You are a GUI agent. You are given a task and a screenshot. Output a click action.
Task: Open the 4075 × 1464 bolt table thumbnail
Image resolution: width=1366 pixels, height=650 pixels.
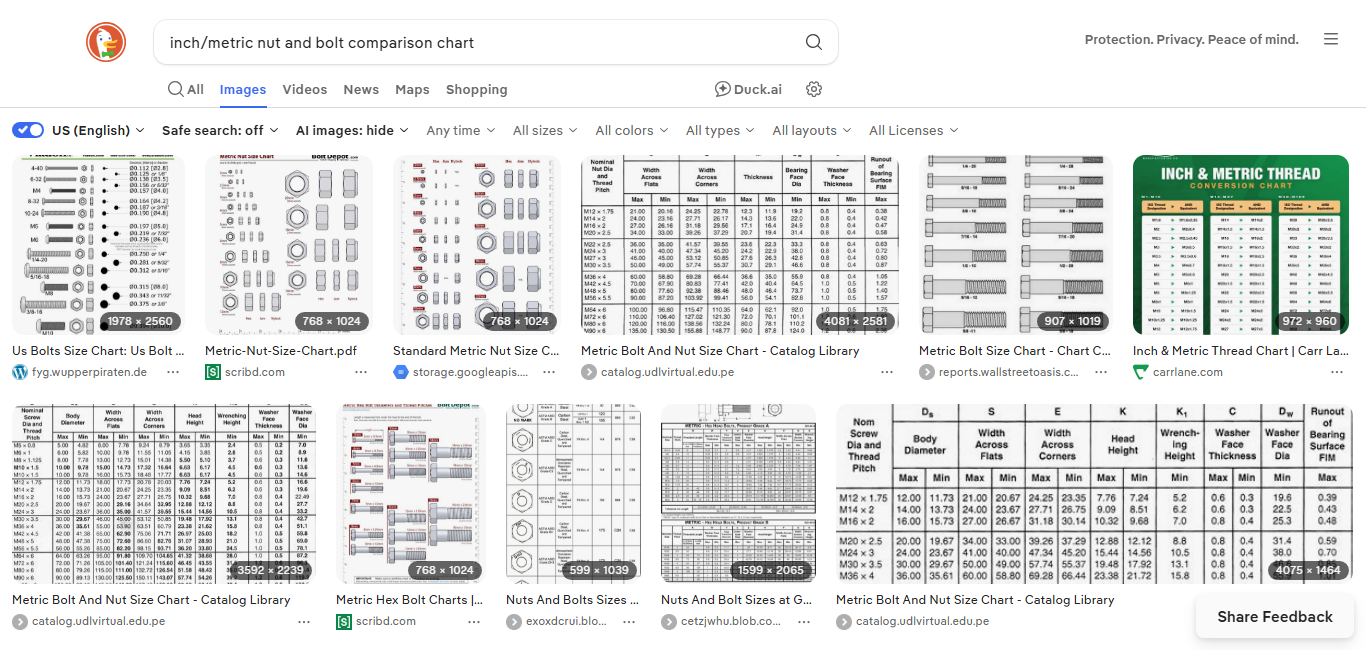tap(1094, 494)
